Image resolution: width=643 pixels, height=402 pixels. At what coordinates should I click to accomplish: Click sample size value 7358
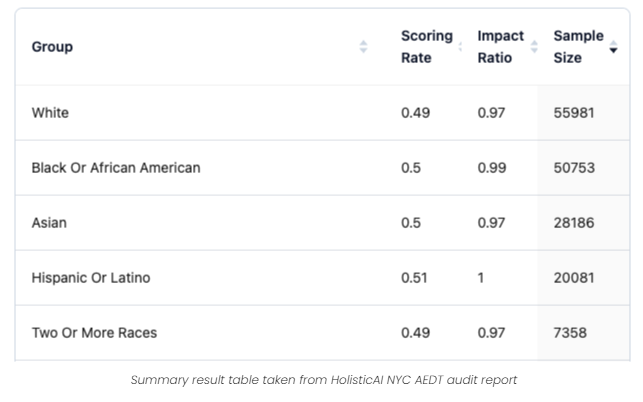click(570, 333)
